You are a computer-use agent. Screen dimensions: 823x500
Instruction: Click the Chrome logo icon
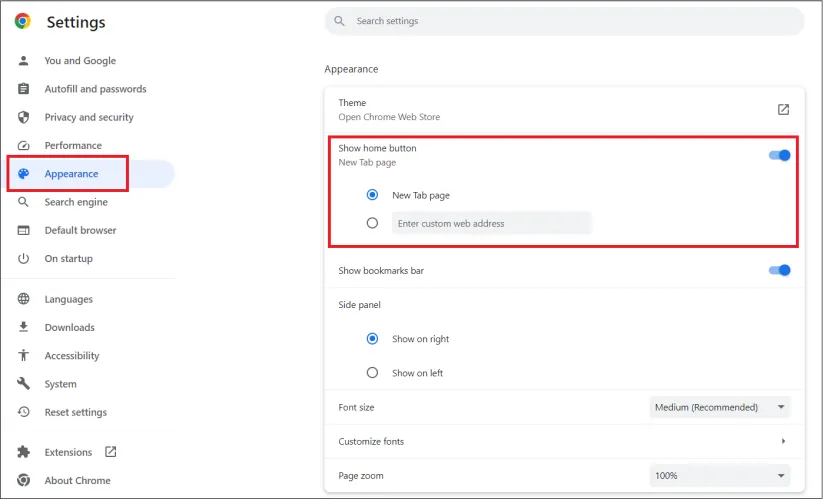[x=23, y=21]
